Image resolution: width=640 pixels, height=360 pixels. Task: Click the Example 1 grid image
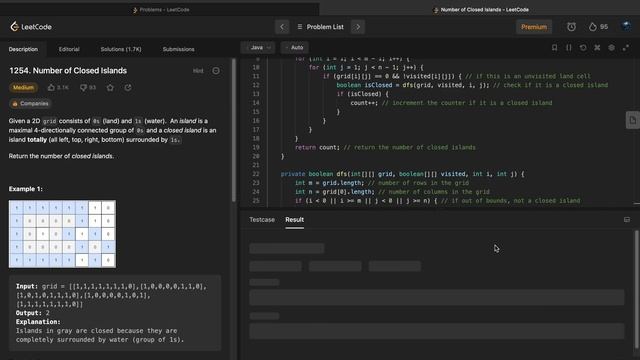coord(62,234)
